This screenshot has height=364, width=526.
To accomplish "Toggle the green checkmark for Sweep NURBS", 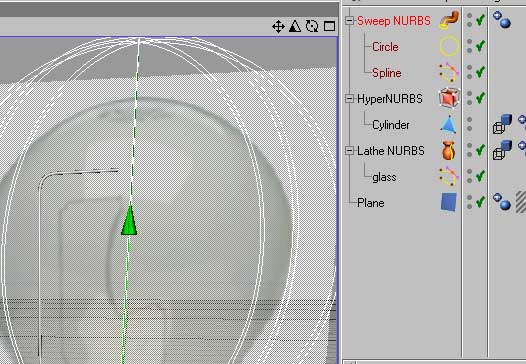I will [480, 20].
